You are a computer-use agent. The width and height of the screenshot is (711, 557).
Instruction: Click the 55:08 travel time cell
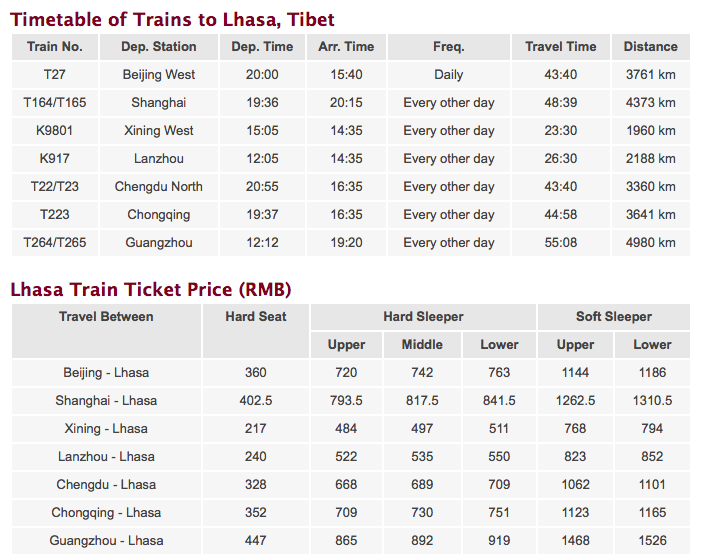pyautogui.click(x=560, y=243)
